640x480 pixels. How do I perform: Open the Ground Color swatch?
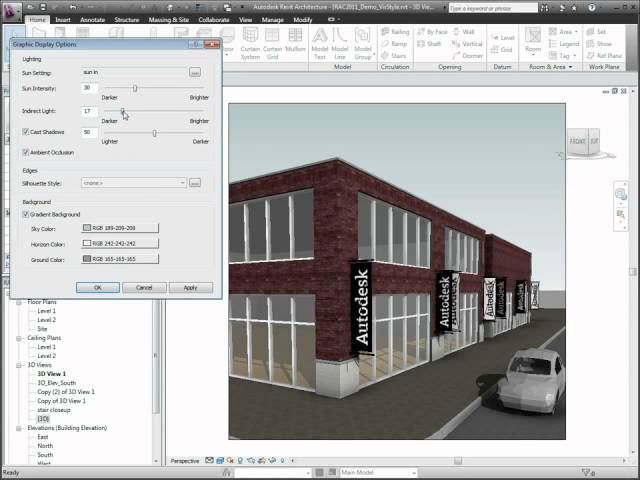point(120,259)
